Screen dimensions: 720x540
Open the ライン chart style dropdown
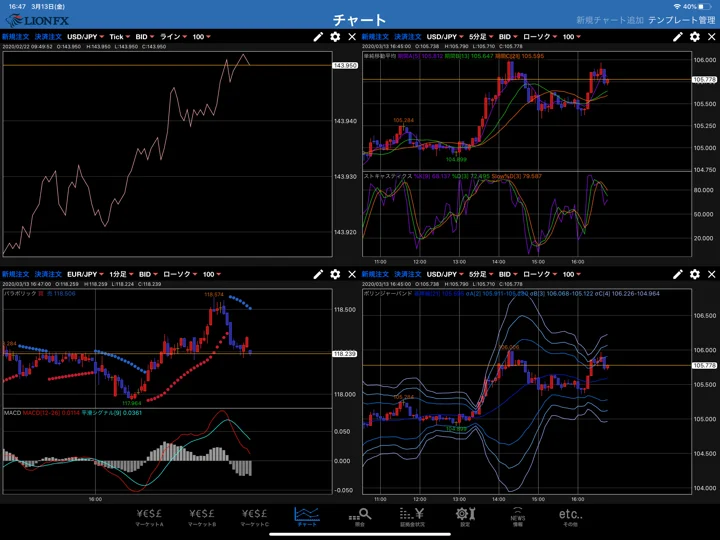tap(173, 37)
